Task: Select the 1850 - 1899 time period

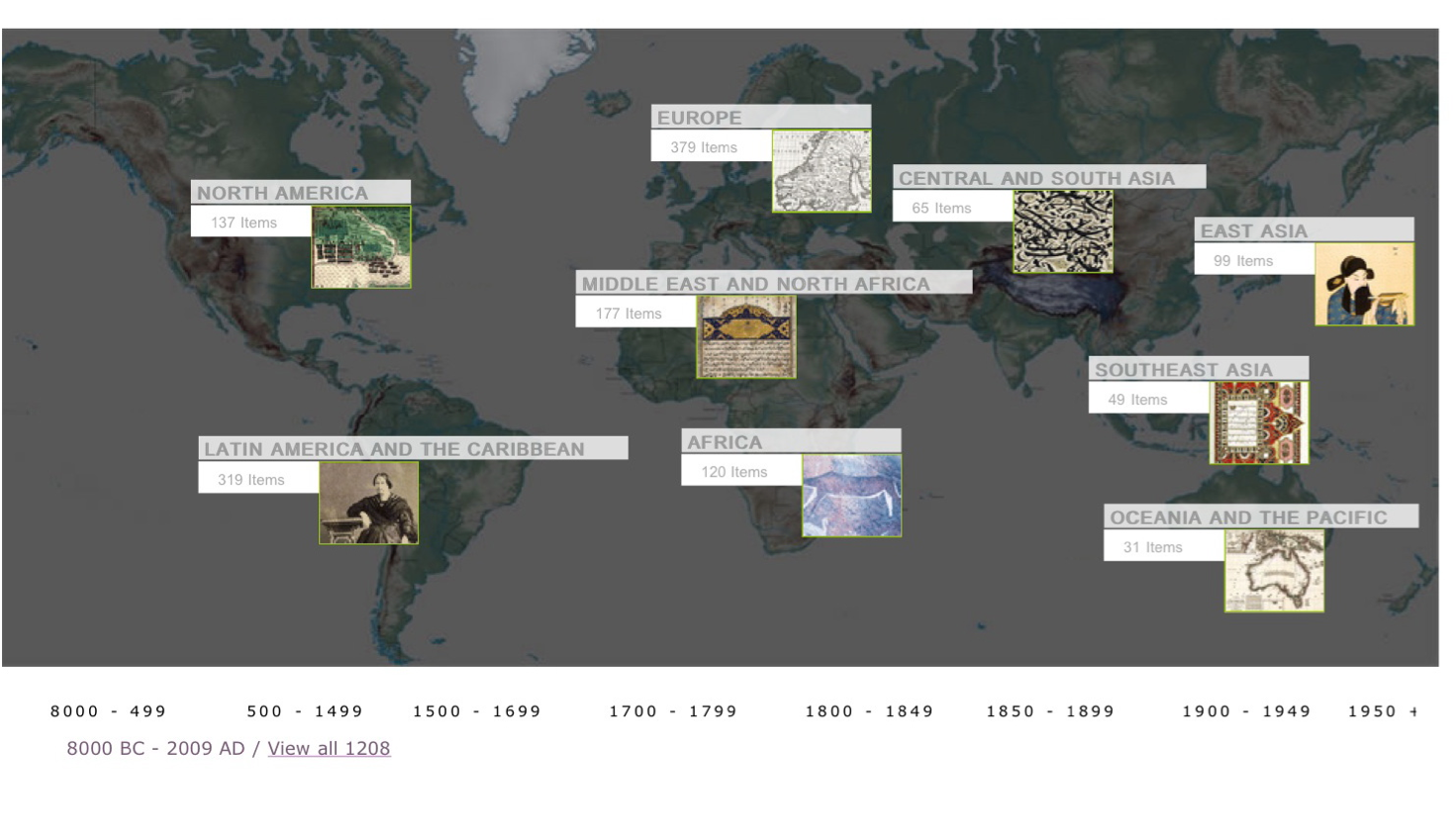Action: [x=1050, y=710]
